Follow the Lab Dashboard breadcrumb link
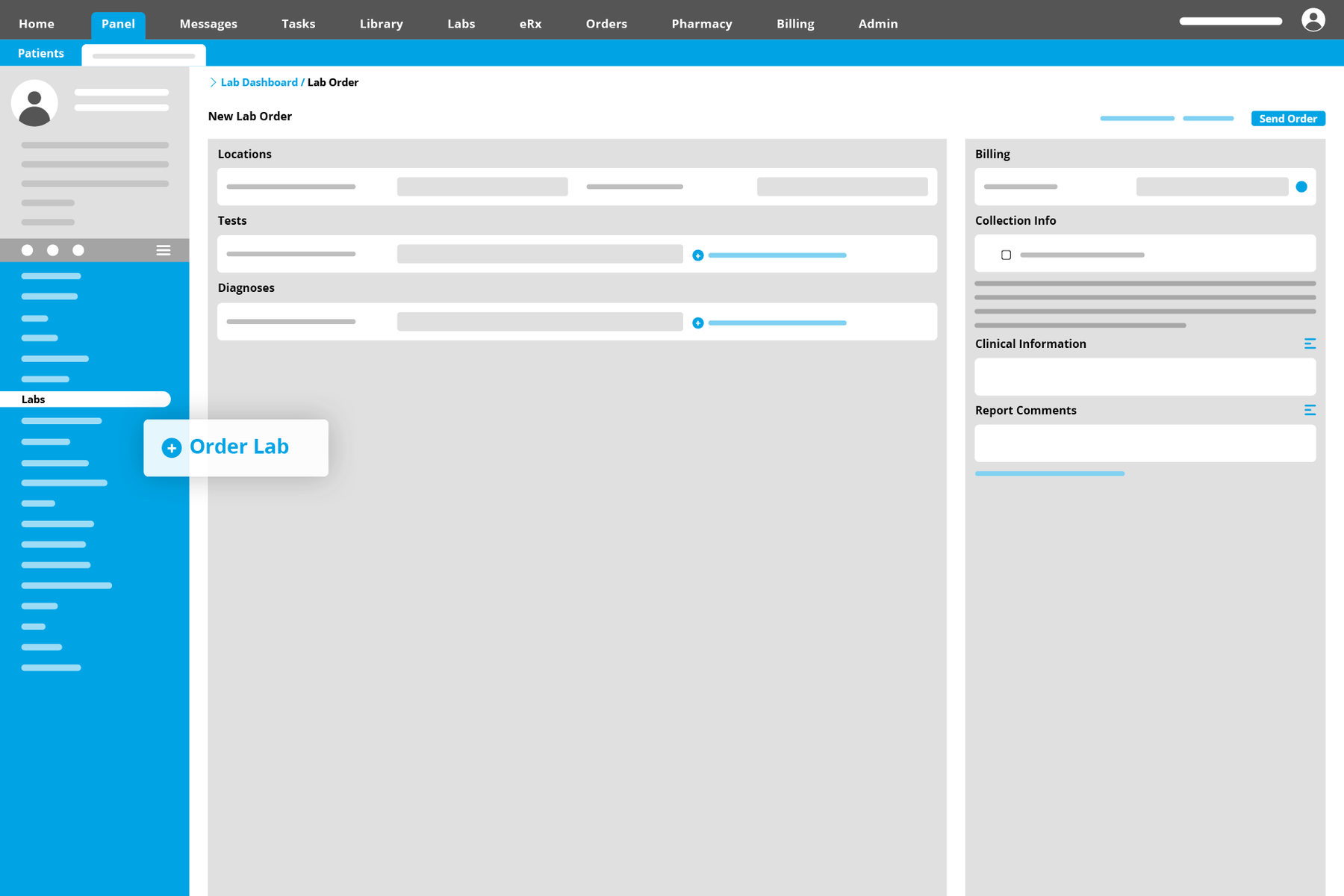The width and height of the screenshot is (1344, 896). pos(259,82)
